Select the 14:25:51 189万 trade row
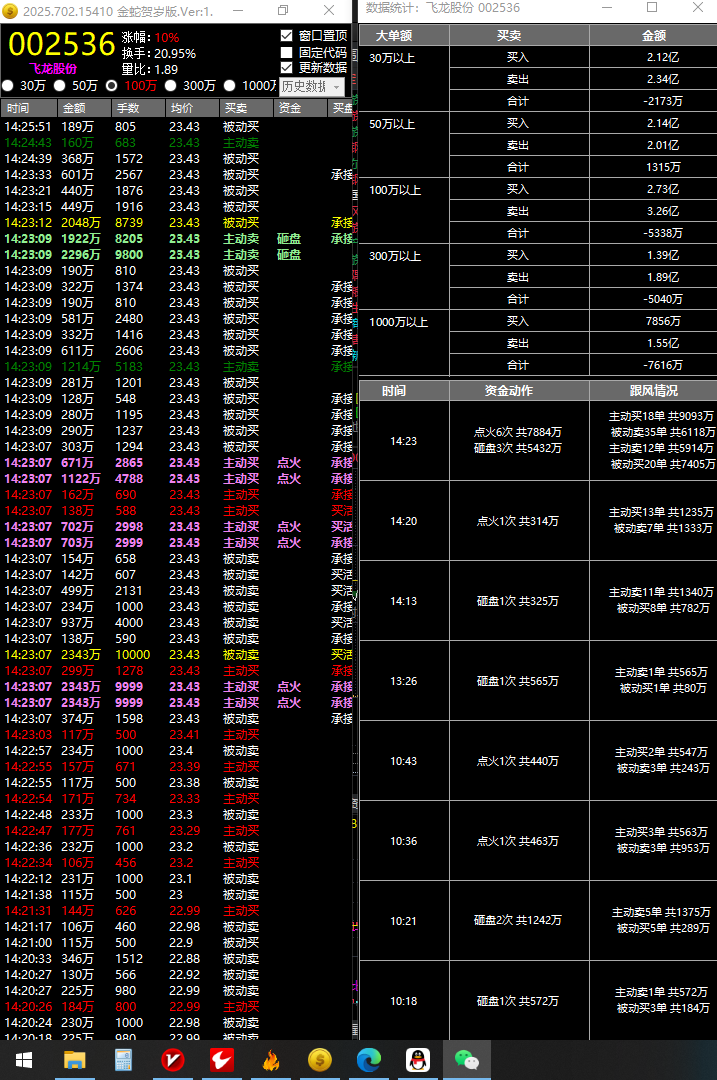This screenshot has width=717, height=1080. click(176, 127)
